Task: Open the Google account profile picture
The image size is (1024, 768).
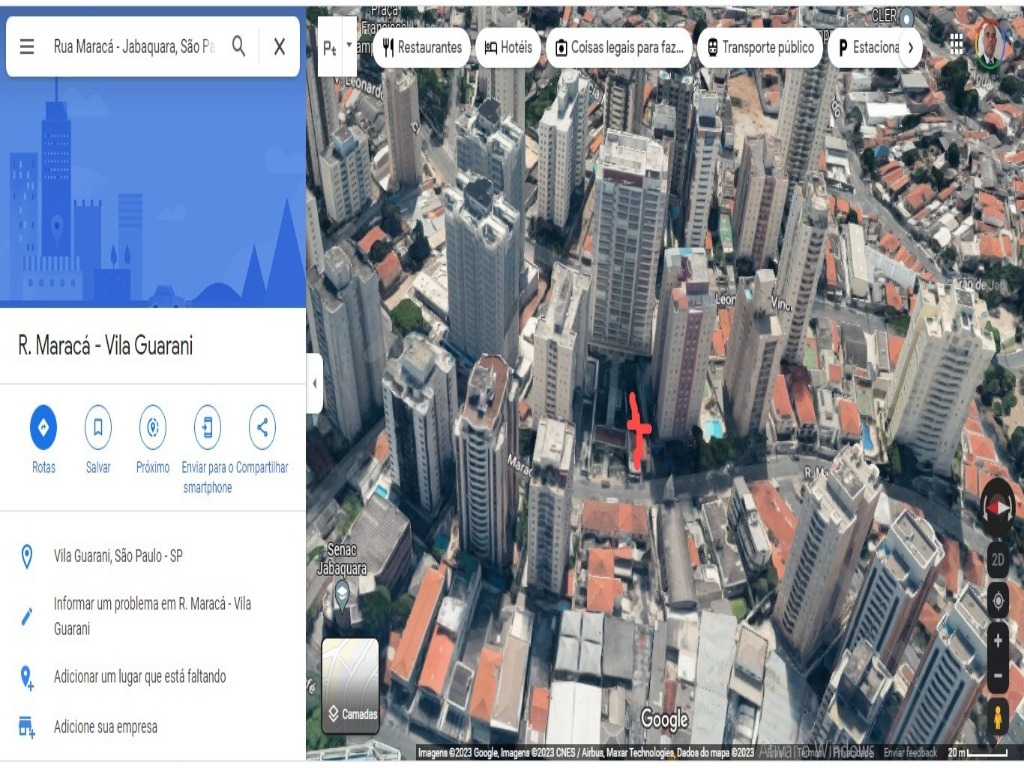Action: coord(991,44)
